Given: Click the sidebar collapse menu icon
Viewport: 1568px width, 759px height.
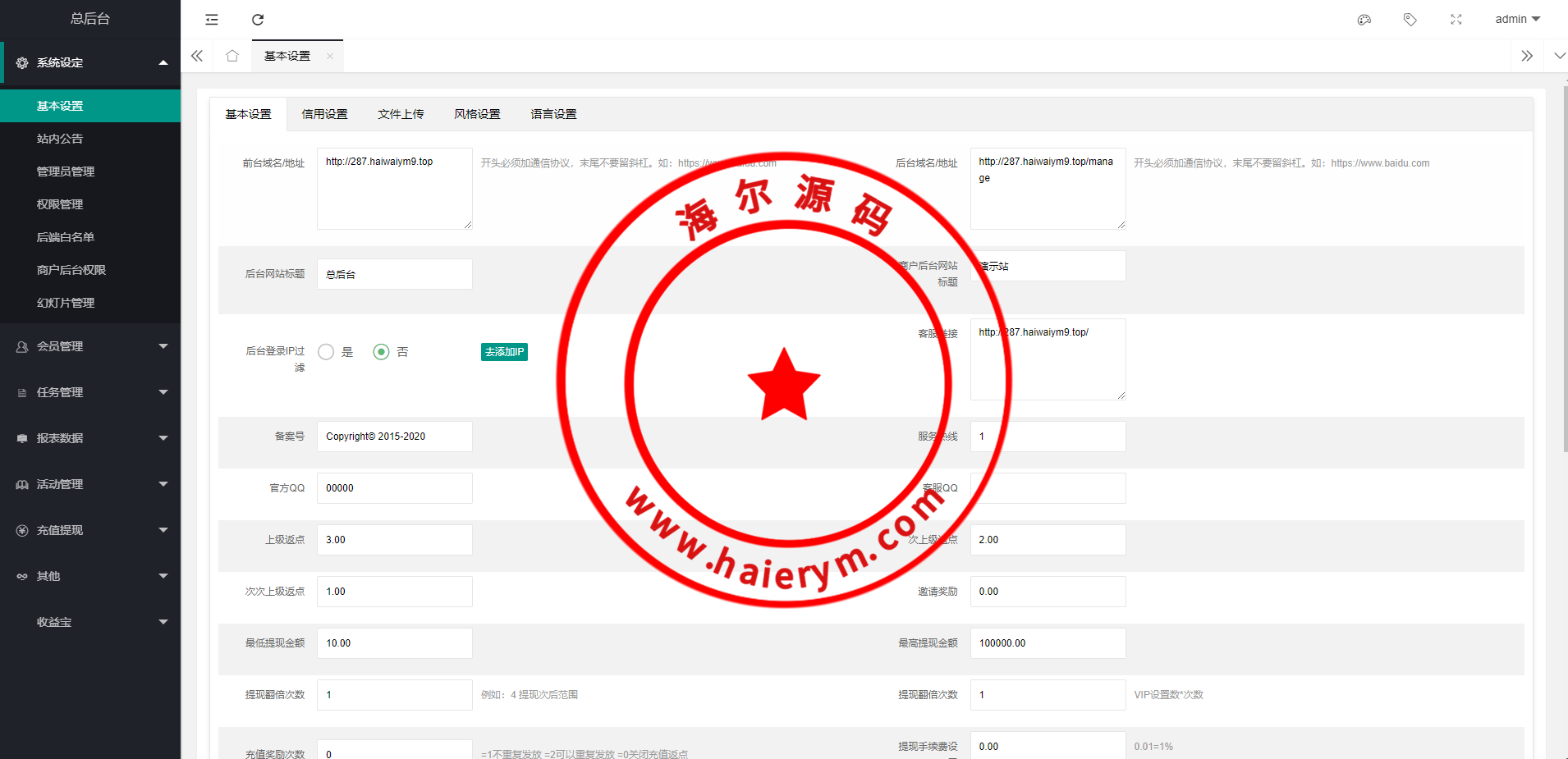Looking at the screenshot, I should 212,20.
